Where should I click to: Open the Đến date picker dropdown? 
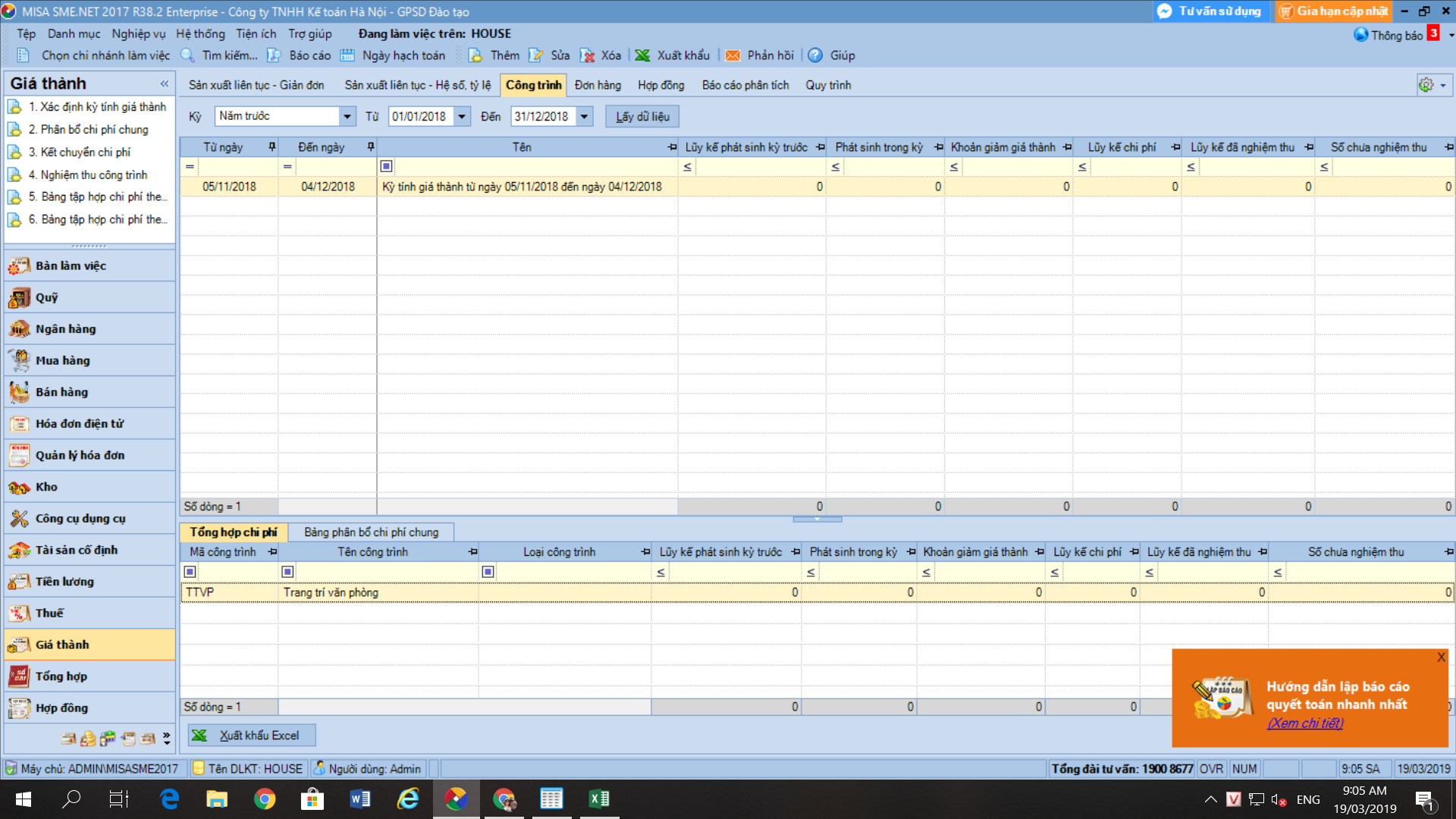(584, 116)
